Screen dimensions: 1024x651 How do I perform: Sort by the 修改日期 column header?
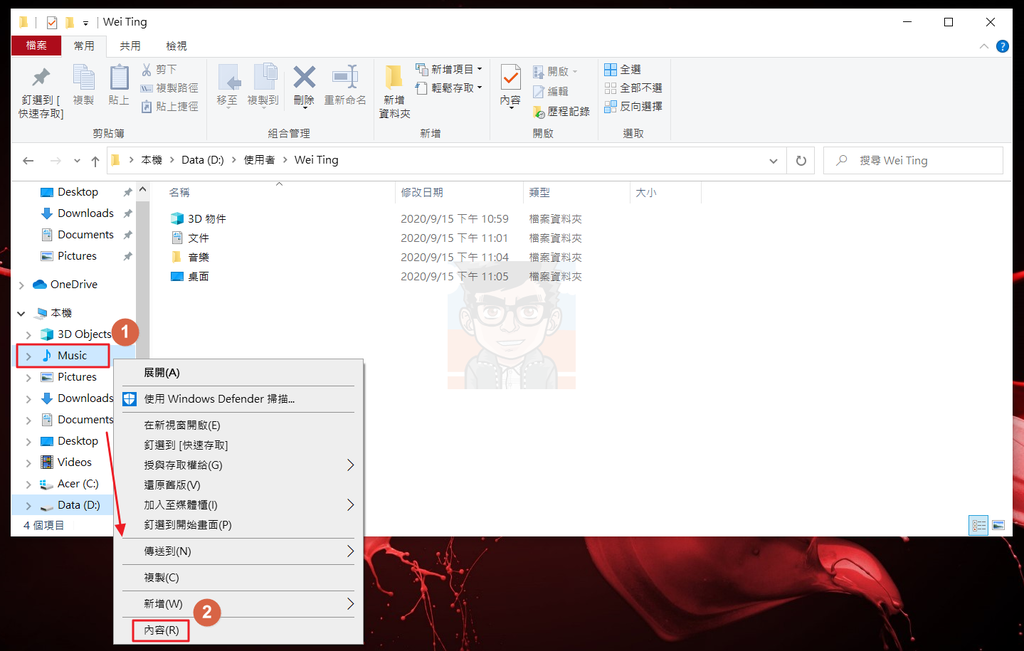422,193
